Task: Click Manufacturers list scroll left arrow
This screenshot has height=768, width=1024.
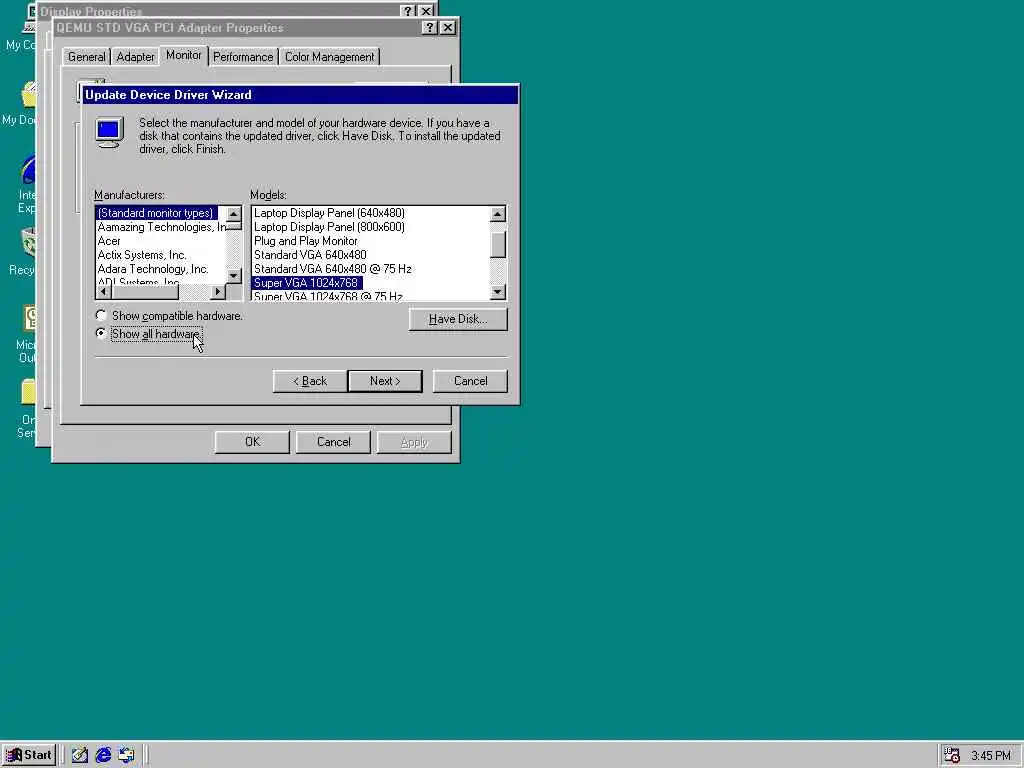Action: coord(103,292)
